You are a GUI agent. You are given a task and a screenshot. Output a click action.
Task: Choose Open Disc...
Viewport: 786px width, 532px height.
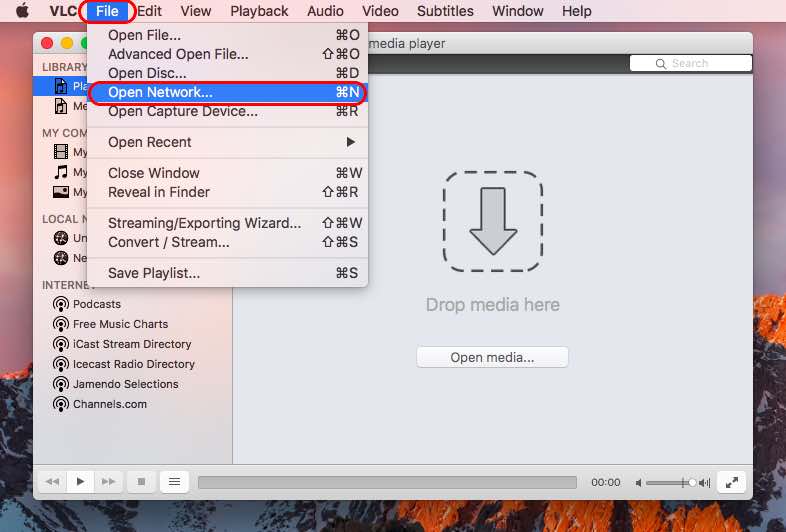click(x=228, y=73)
